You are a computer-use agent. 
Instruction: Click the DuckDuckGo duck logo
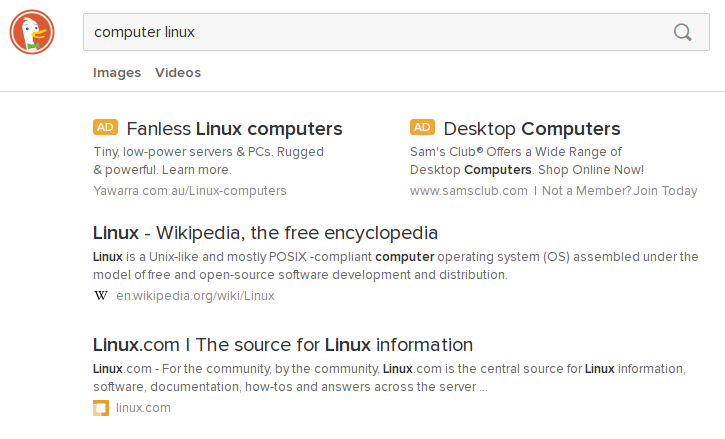[32, 32]
